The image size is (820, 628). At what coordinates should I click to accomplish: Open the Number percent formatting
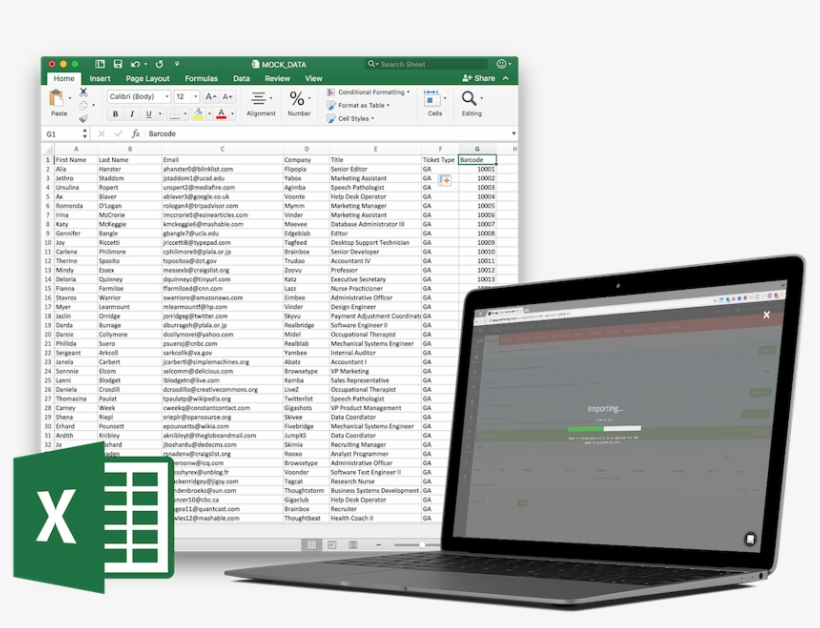click(297, 98)
